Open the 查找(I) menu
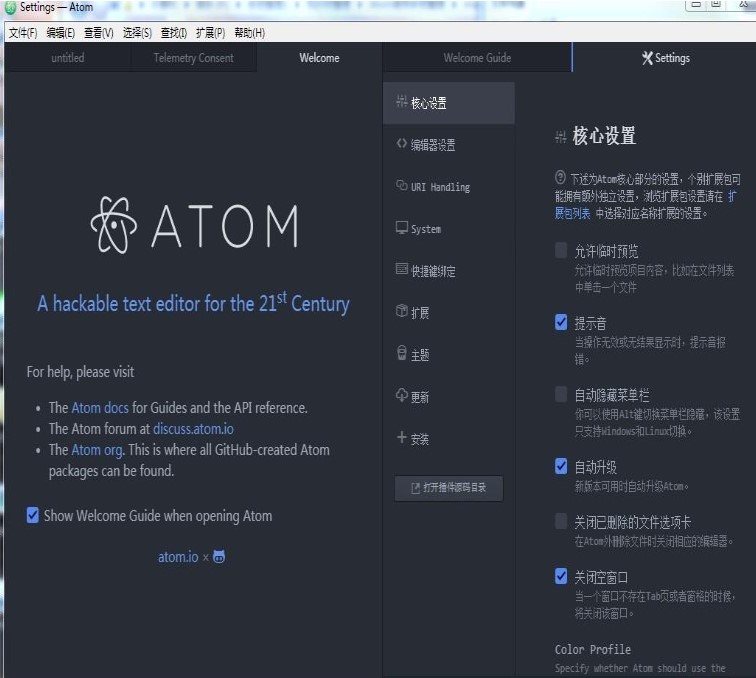This screenshot has height=678, width=756. click(174, 33)
